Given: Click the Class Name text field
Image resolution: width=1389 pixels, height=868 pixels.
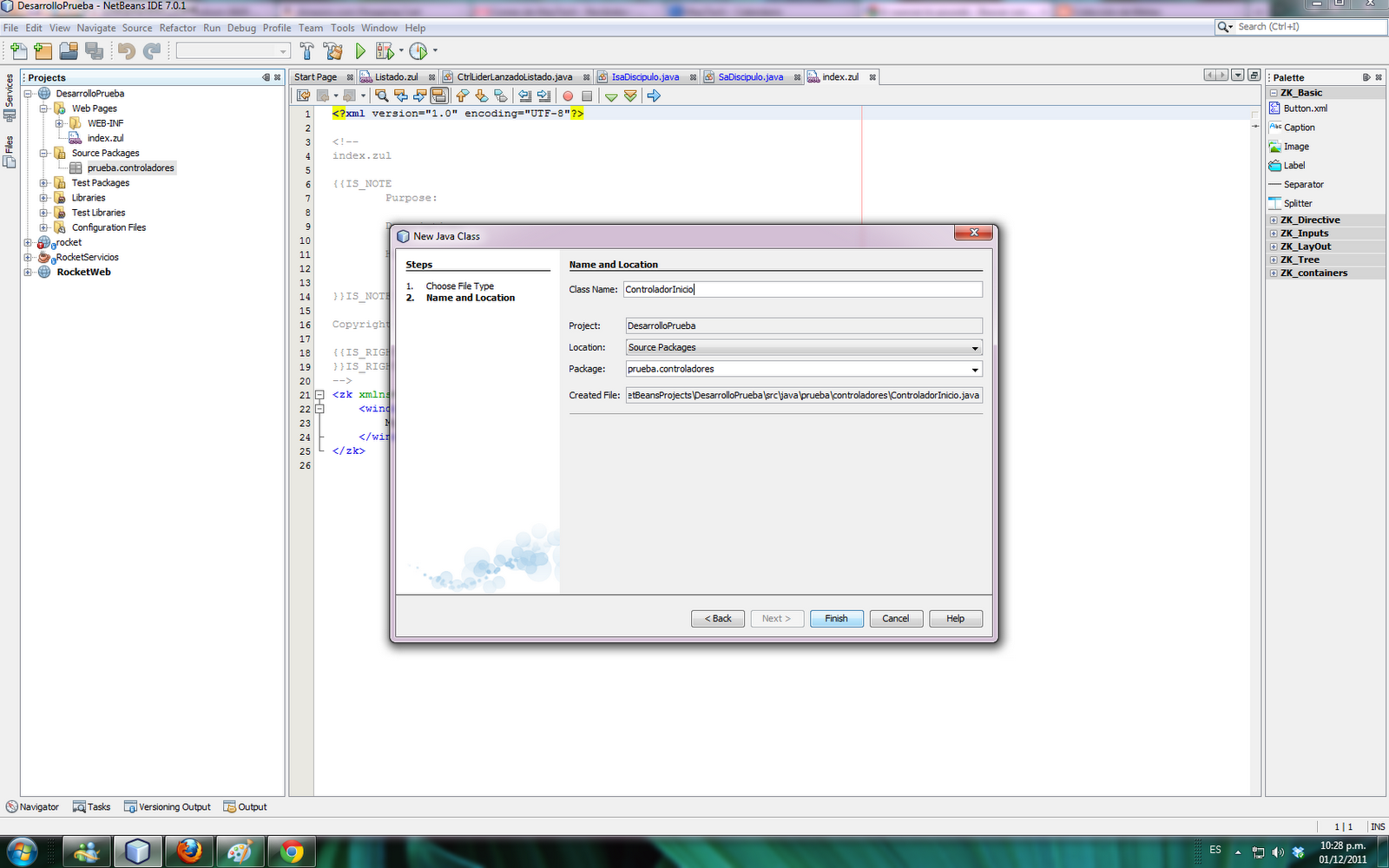Looking at the screenshot, I should [802, 289].
